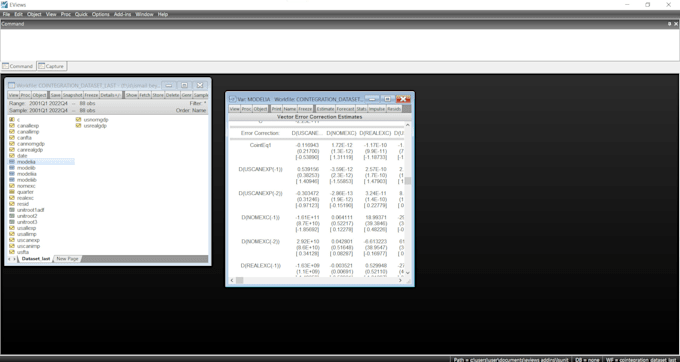The image size is (680, 362).
Task: Click the down arrow of the VAR output's vertical scrollbar
Action: 407,273
